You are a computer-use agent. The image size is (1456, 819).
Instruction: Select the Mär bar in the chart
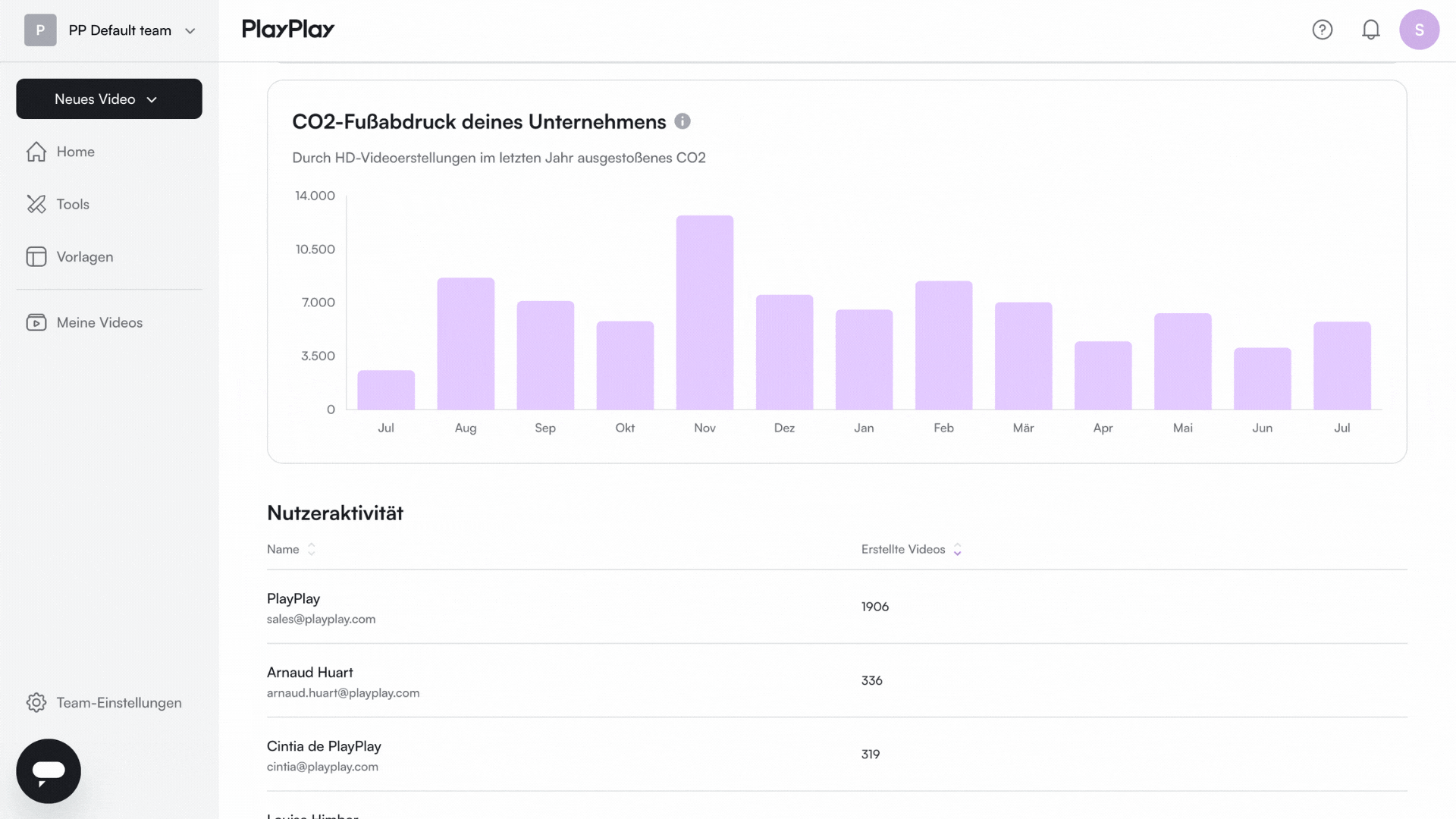coord(1023,356)
